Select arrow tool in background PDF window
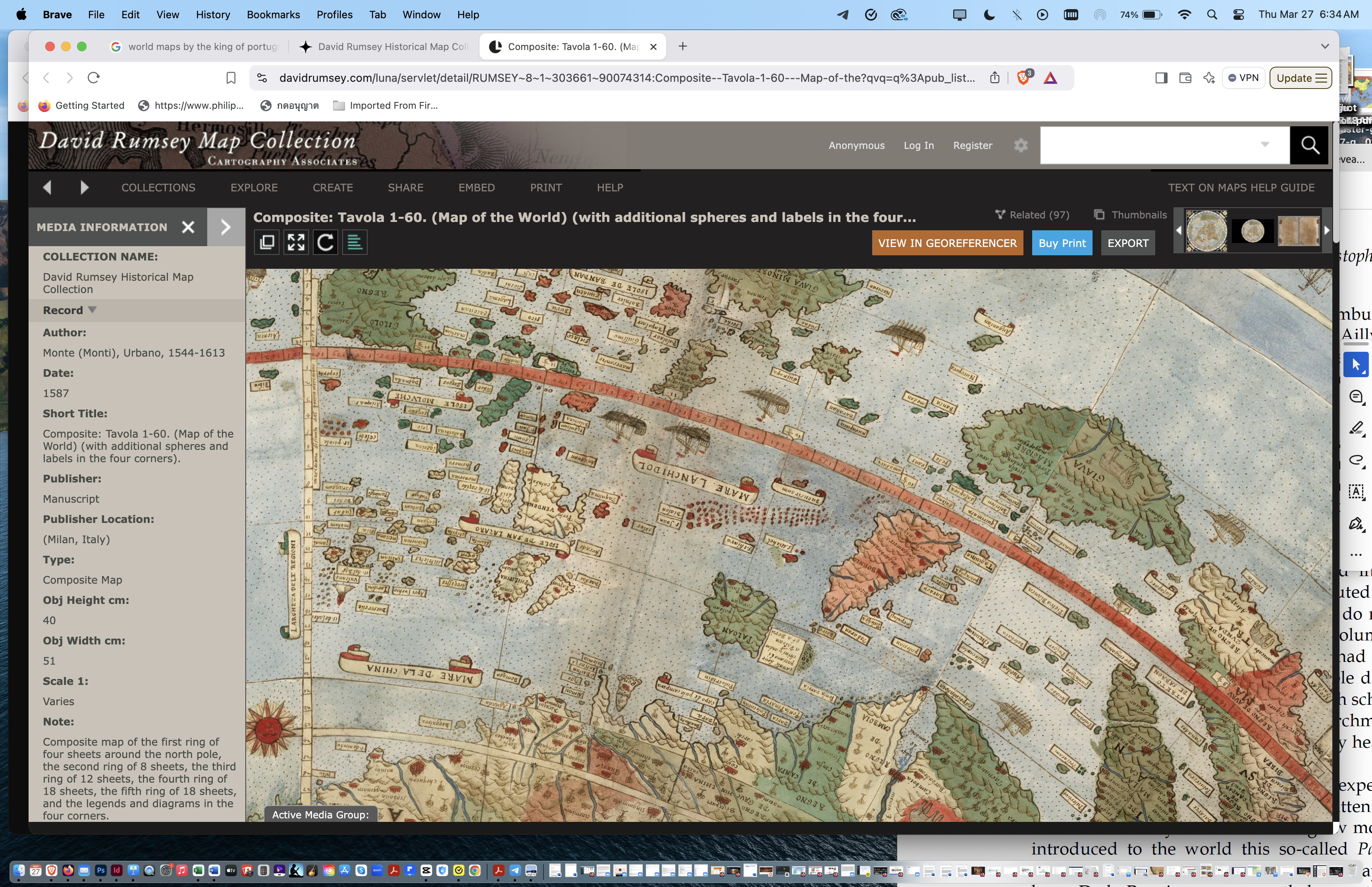 pyautogui.click(x=1355, y=364)
